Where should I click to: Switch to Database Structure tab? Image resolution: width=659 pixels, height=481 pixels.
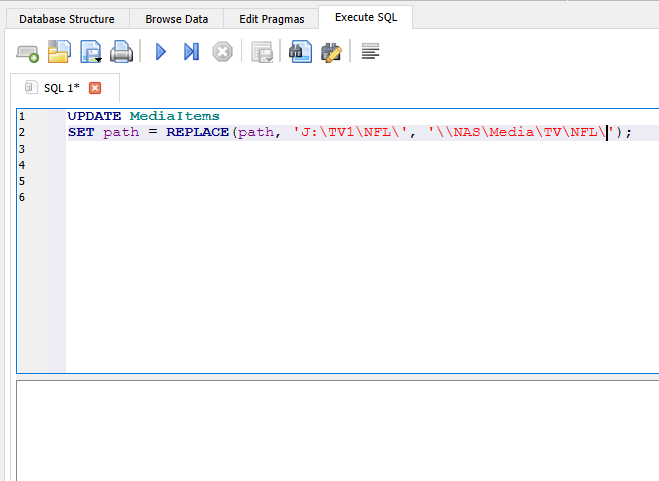point(67,19)
